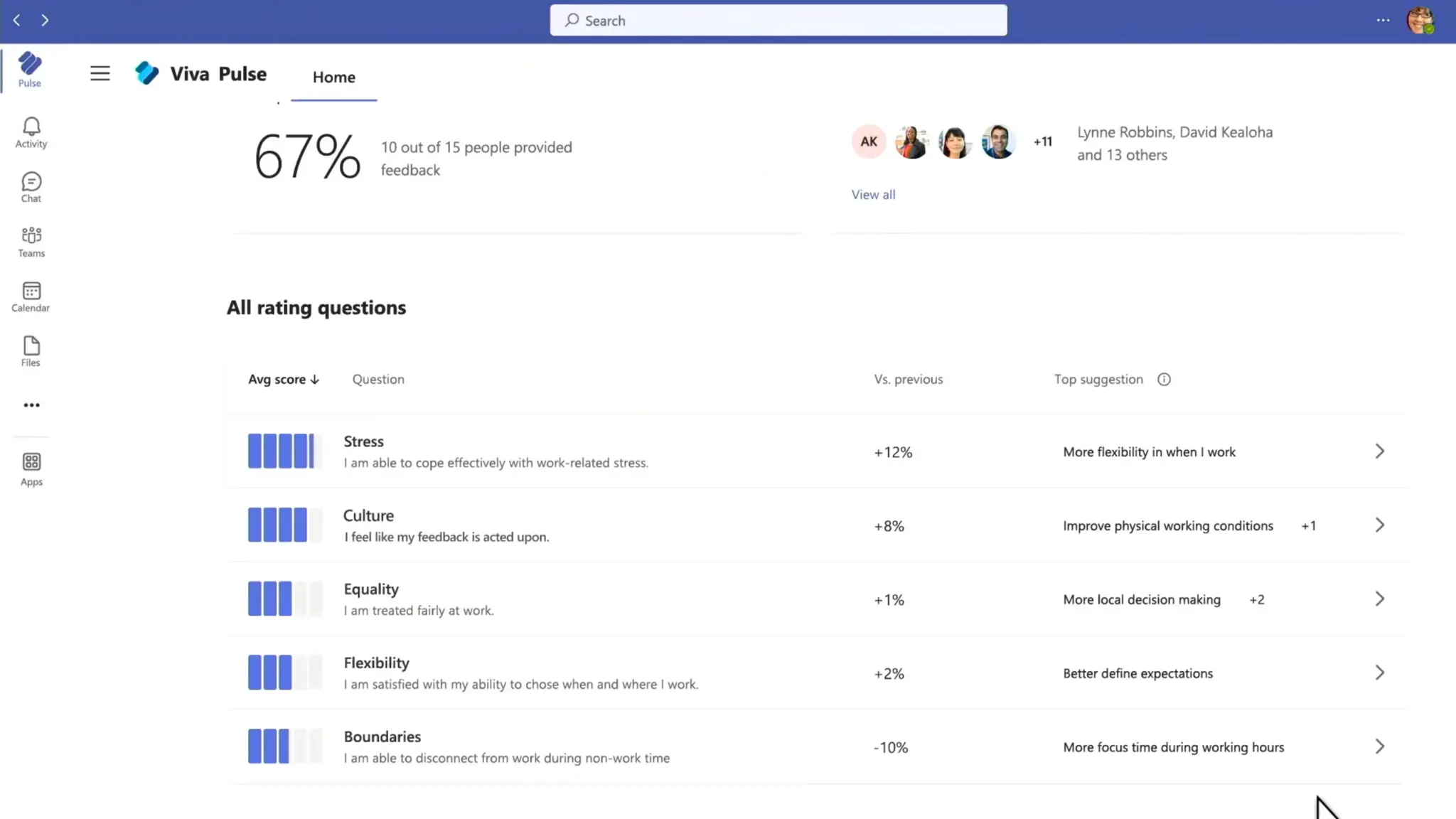The image size is (1456, 819).
Task: Click the +11 more respondents count
Action: (x=1042, y=141)
